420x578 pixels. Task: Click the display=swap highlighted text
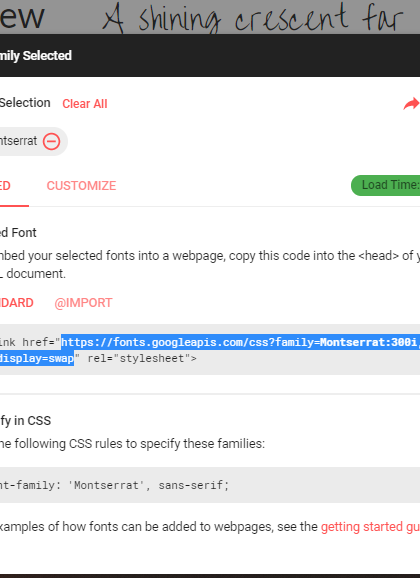tap(37, 358)
